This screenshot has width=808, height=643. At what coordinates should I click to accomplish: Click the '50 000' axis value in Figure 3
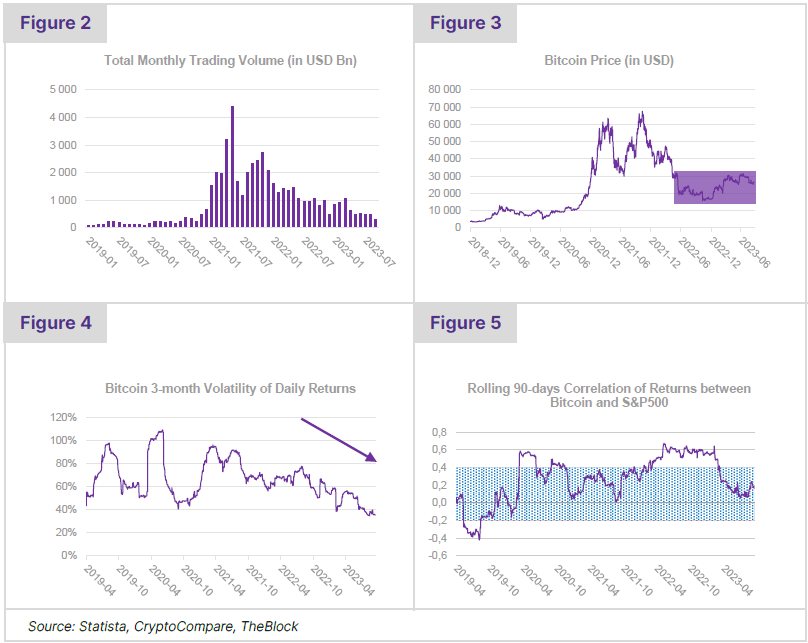click(x=444, y=141)
